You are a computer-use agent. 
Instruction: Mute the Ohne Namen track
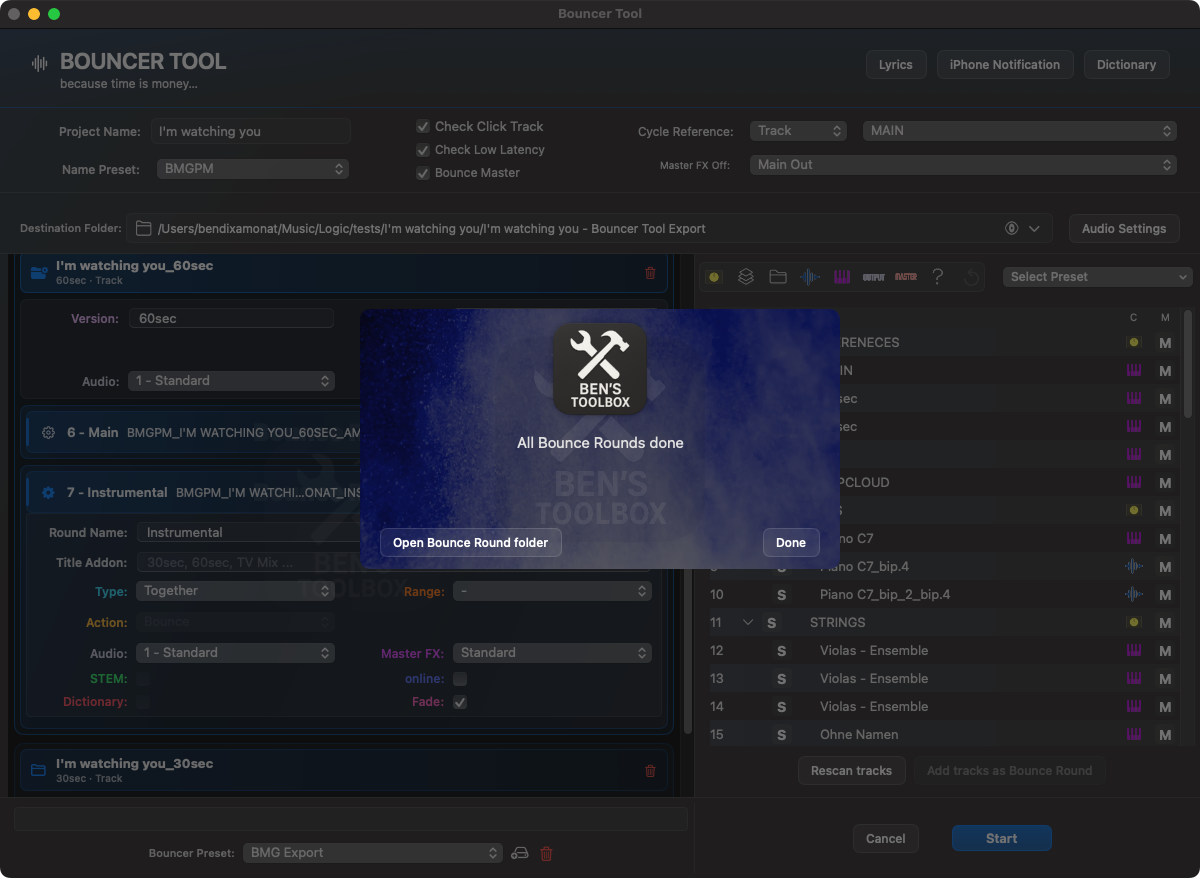(x=1165, y=734)
